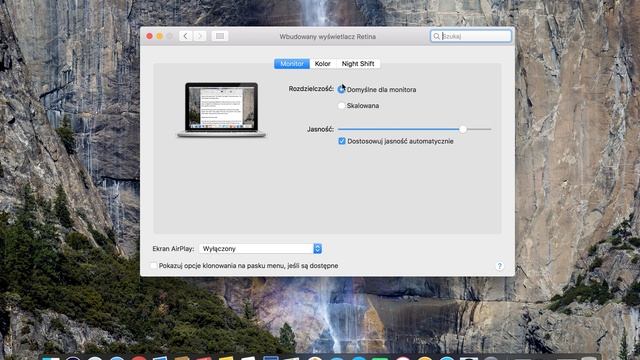This screenshot has height=360, width=640.
Task: Click the Jasność brightness slider handle
Action: [462, 129]
